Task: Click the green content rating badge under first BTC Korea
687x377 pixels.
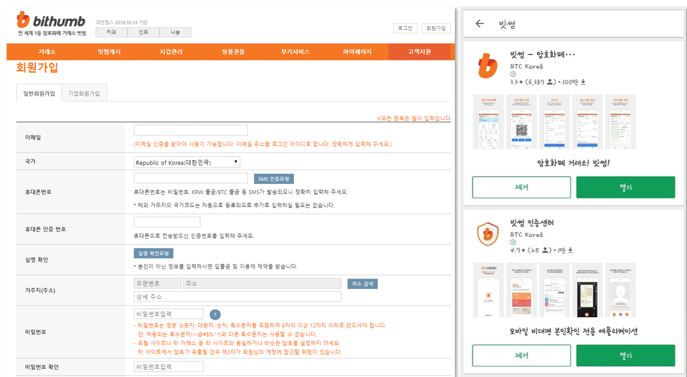Action: [x=513, y=74]
